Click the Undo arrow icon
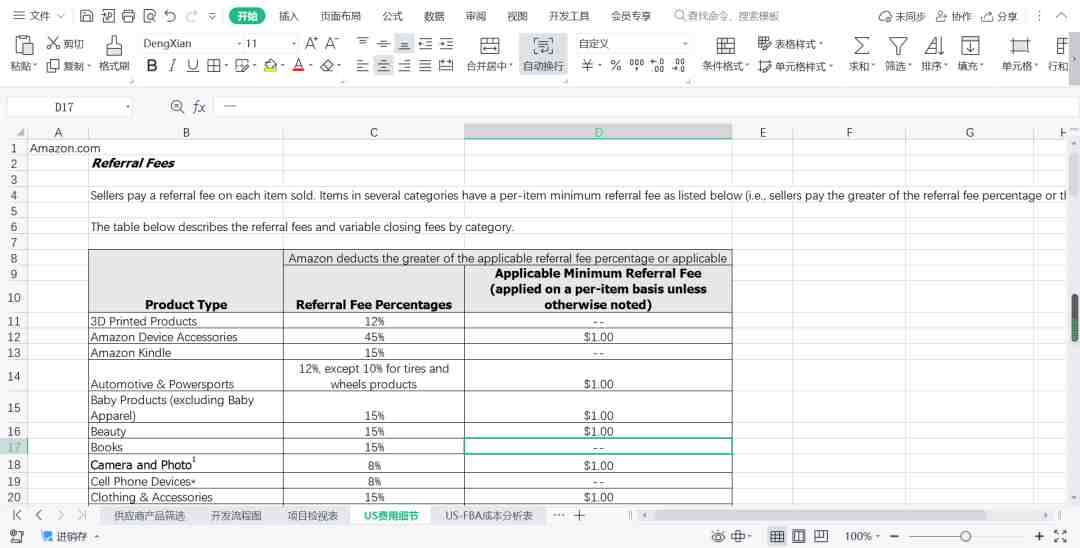Viewport: 1080px width, 548px height. point(168,16)
